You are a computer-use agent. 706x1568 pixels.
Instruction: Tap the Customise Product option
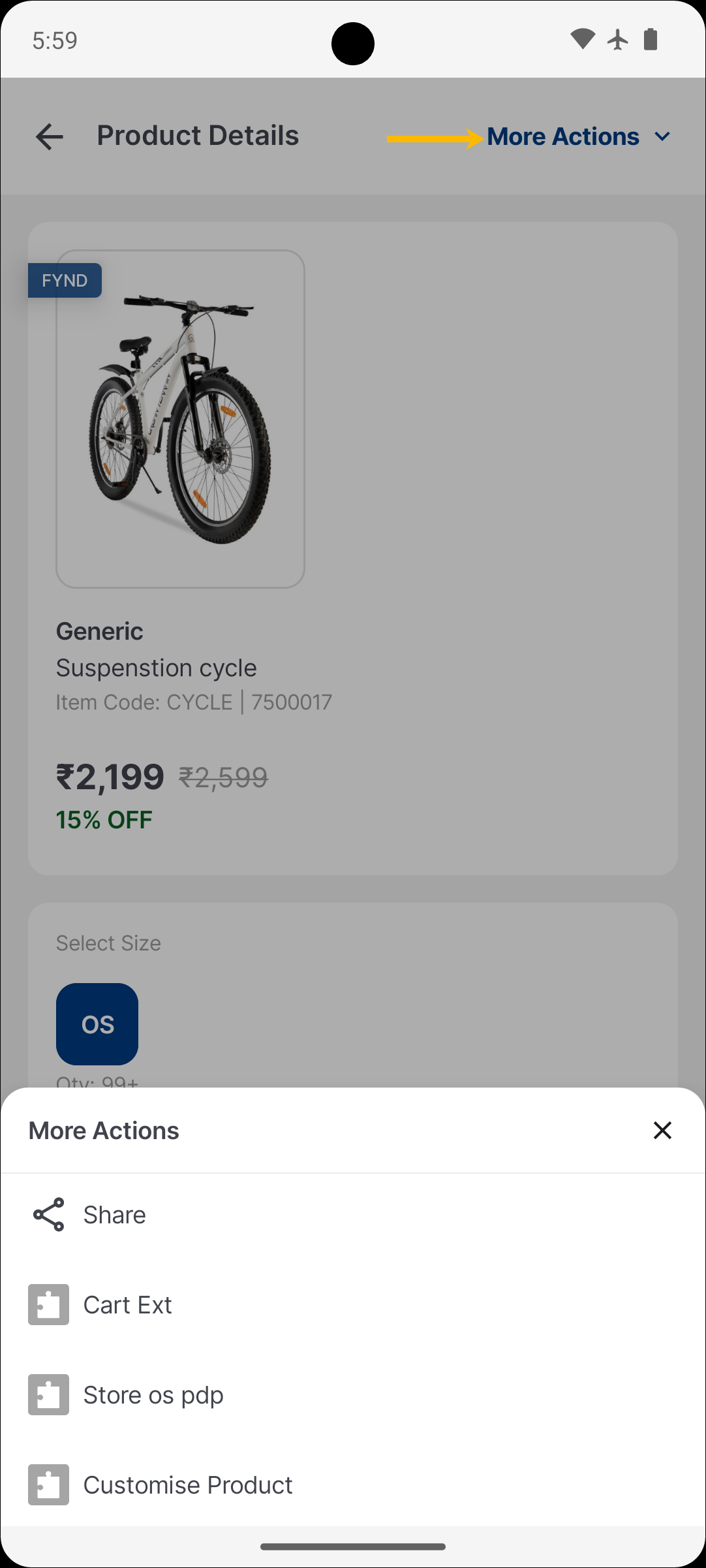[188, 1485]
